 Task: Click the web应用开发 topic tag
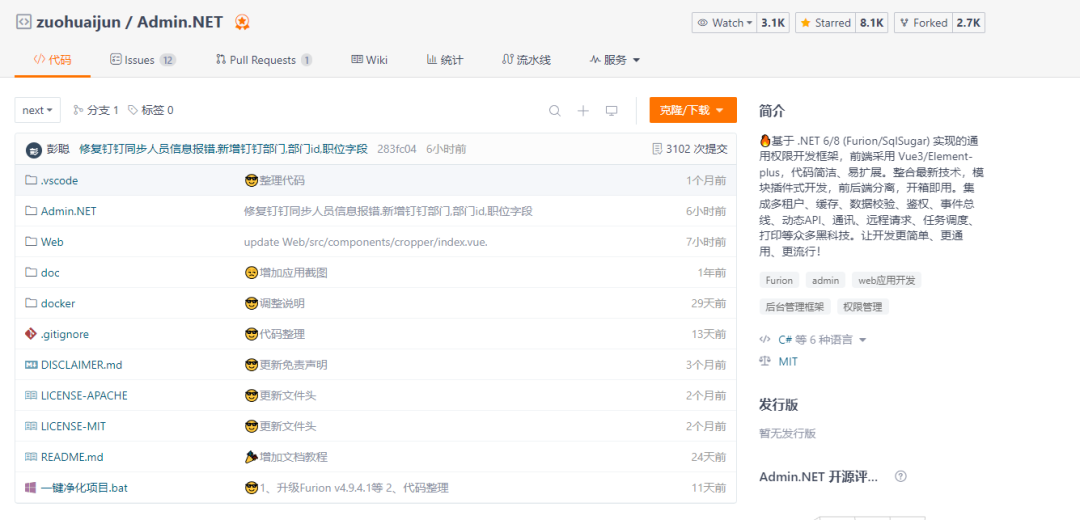[x=886, y=280]
